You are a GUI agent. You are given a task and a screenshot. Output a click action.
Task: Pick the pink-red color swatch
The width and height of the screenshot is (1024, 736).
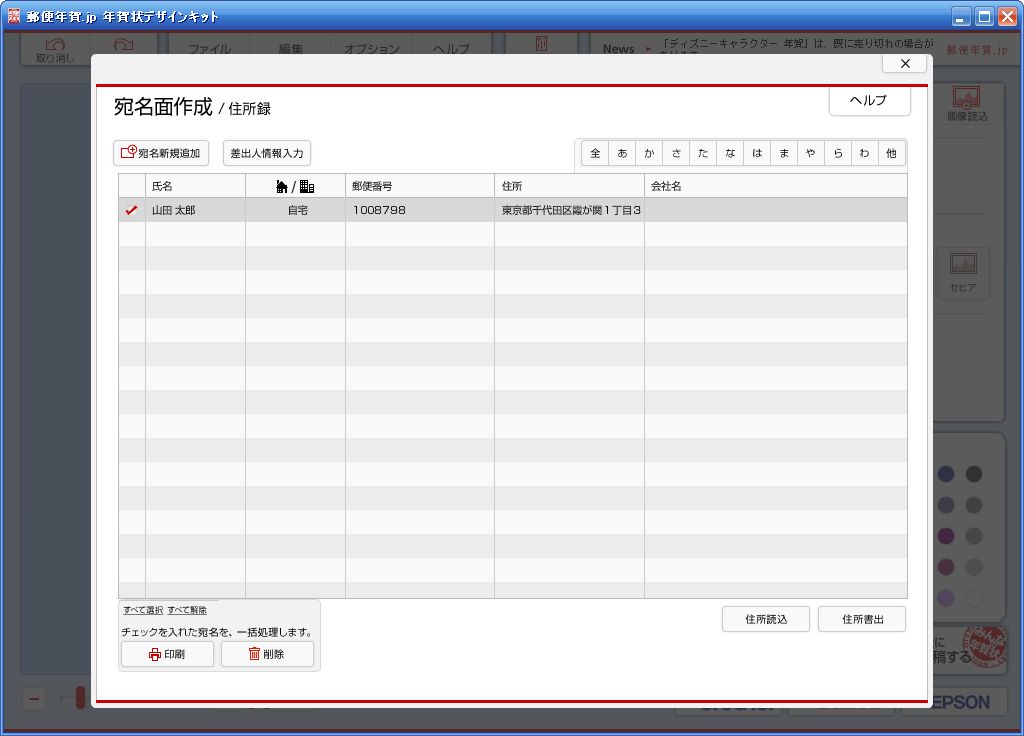tap(946, 567)
